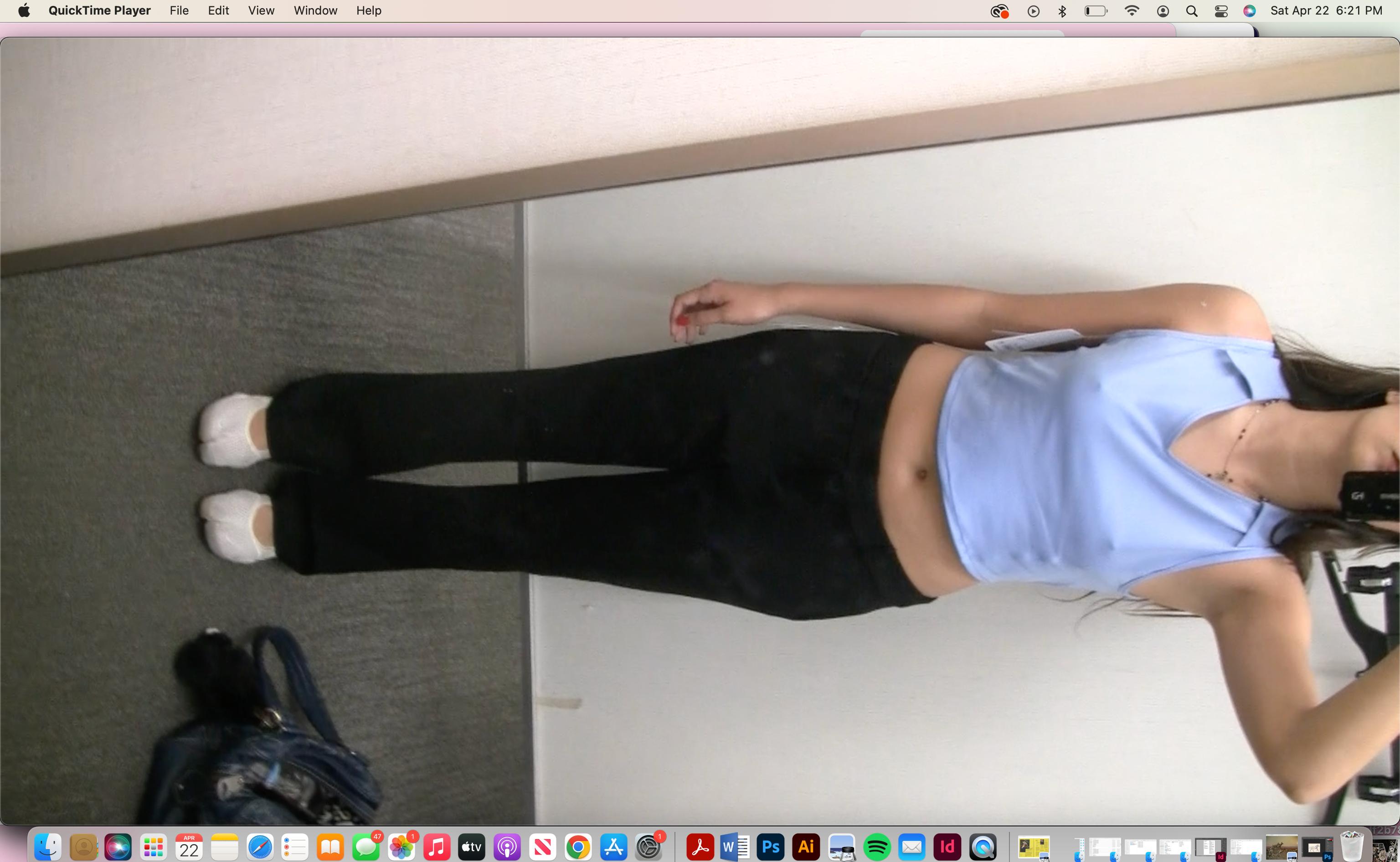
Task: Open Messages with 47 badge
Action: point(365,847)
